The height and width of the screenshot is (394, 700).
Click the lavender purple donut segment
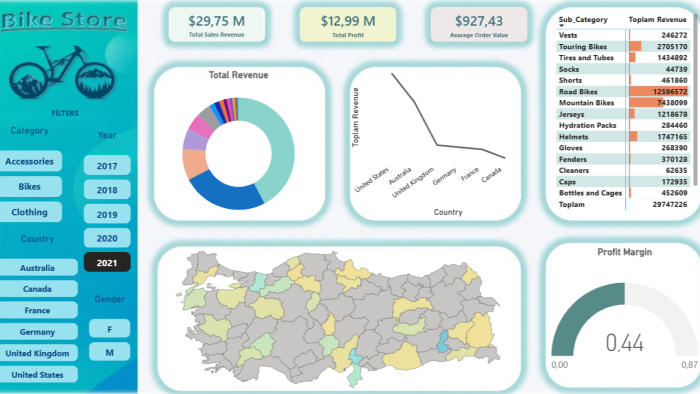(x=195, y=140)
